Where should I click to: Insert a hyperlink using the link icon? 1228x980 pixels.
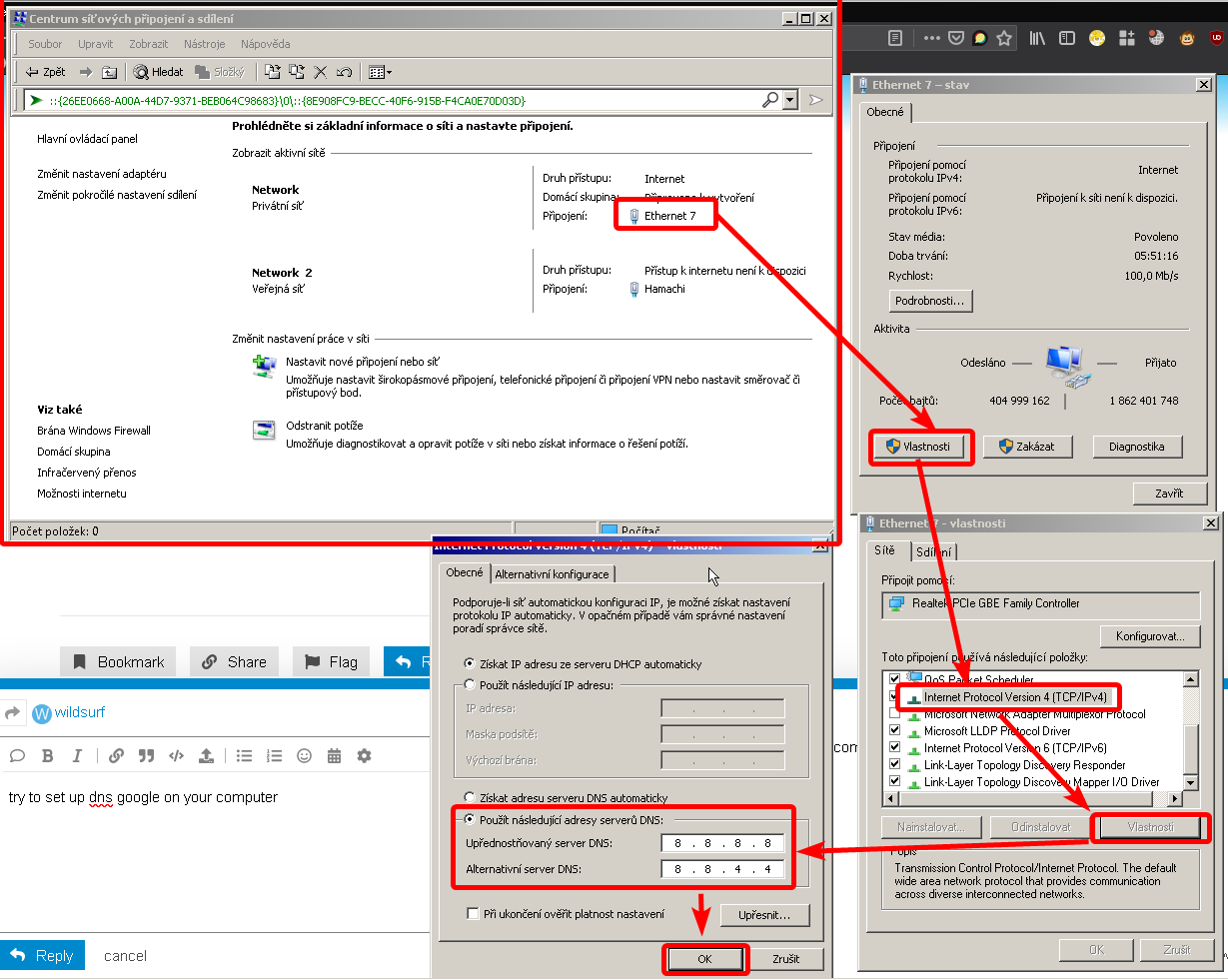(116, 756)
